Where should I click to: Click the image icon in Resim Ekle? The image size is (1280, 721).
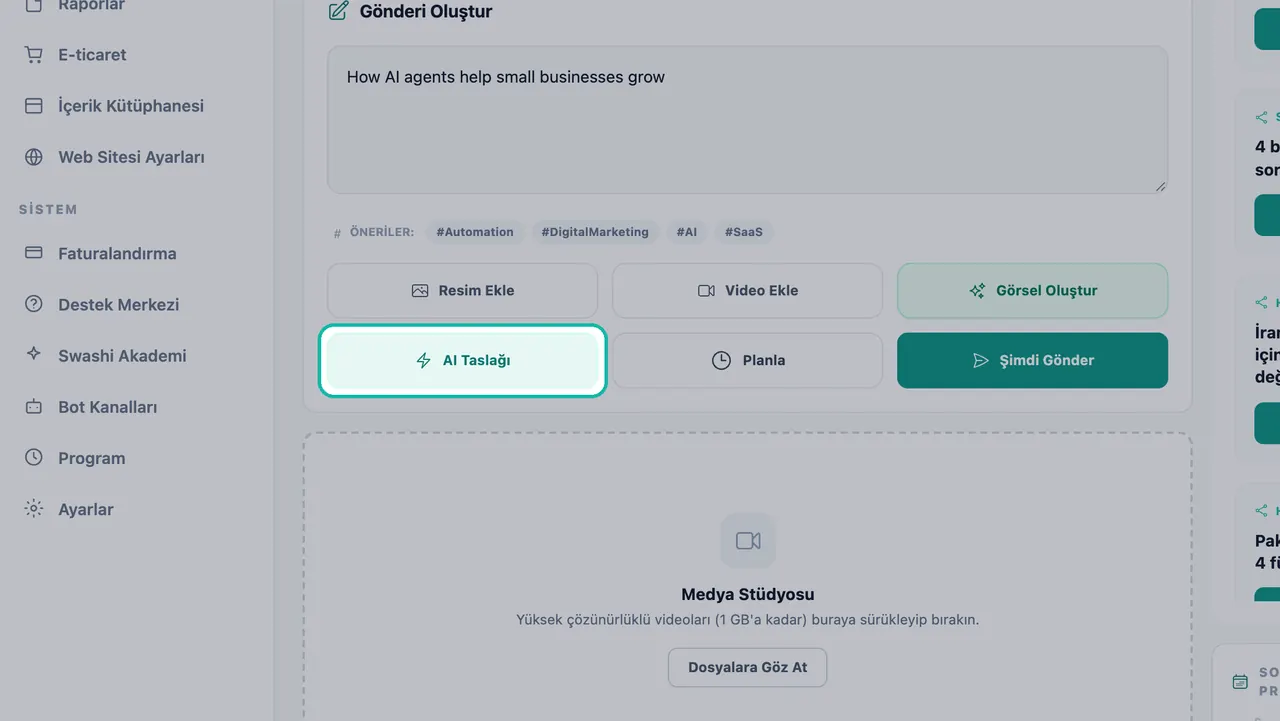(420, 291)
